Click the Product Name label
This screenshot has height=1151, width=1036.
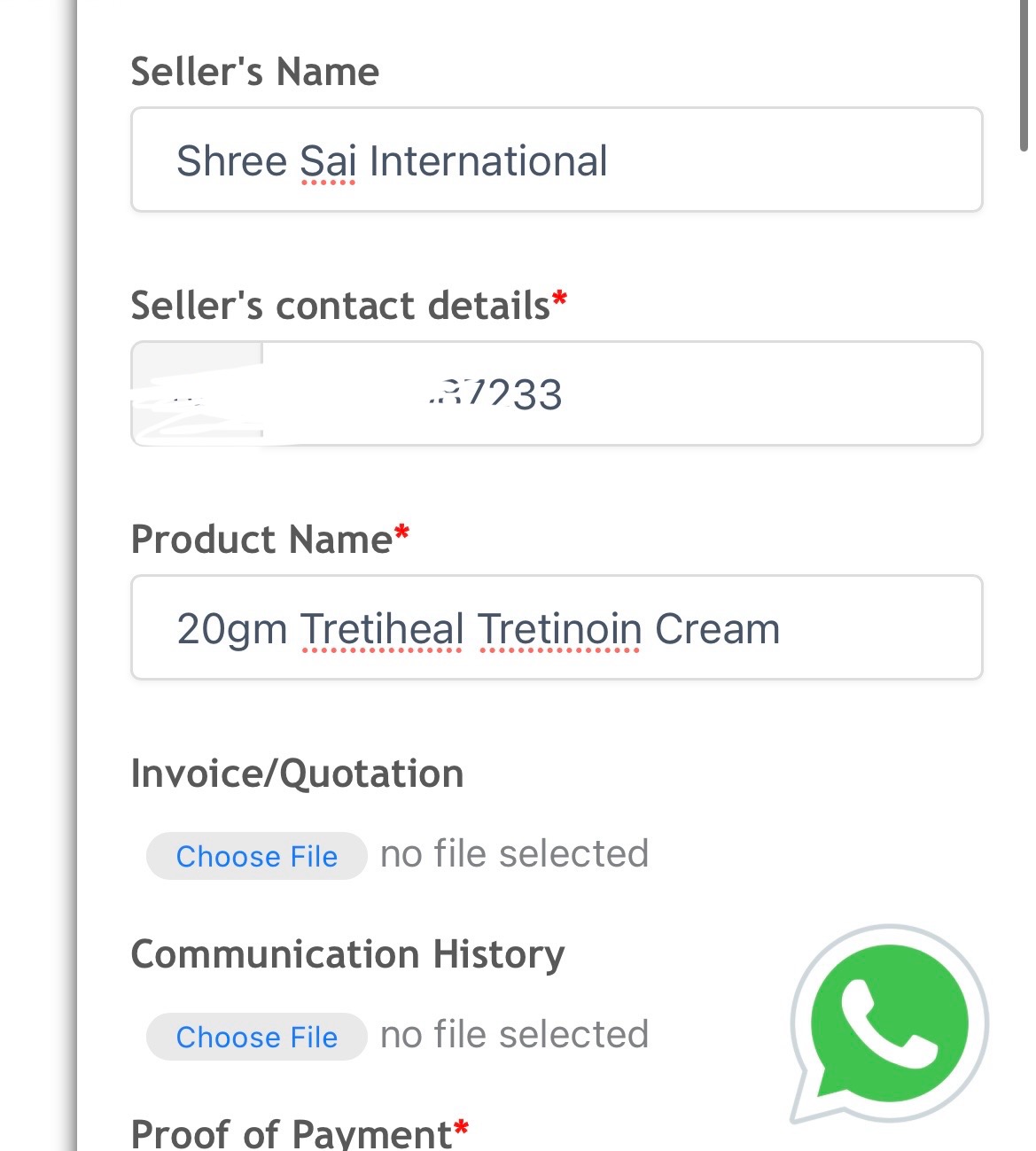point(261,540)
